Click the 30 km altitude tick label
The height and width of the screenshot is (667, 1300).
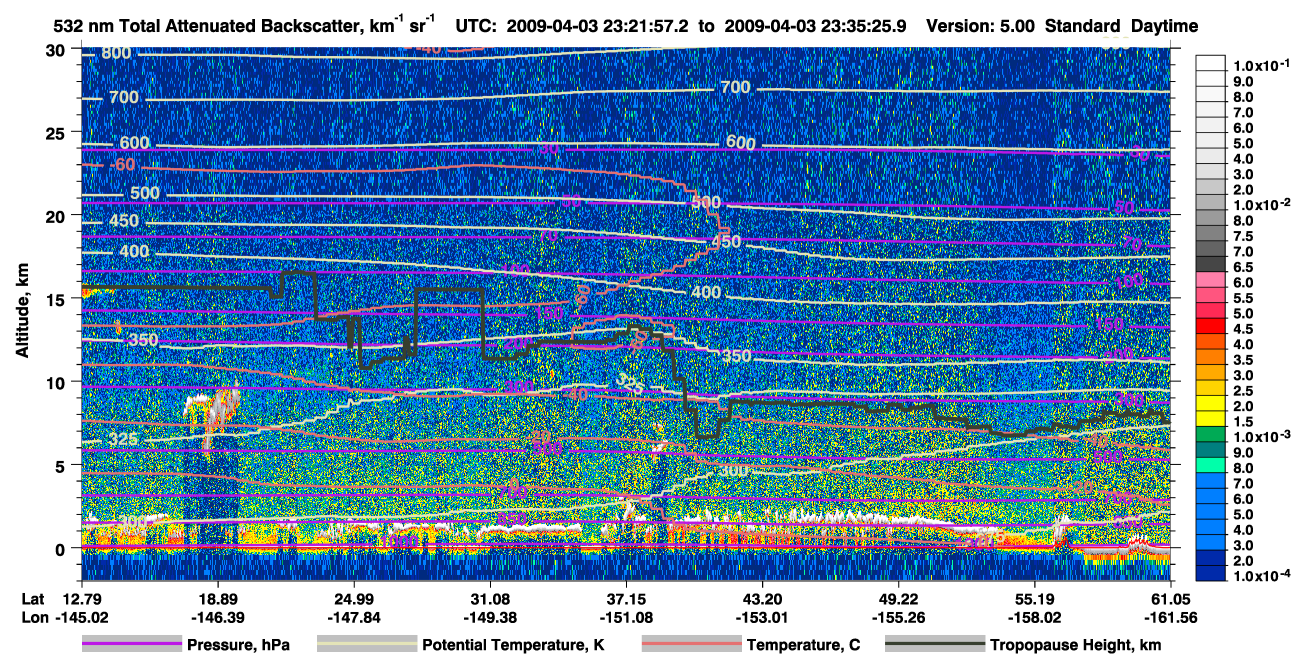(57, 50)
